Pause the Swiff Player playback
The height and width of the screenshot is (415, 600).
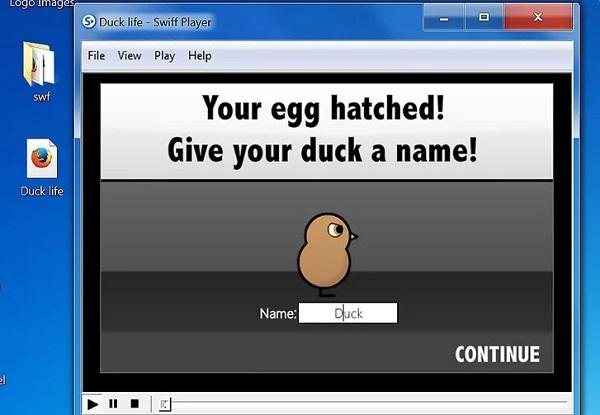pyautogui.click(x=113, y=404)
